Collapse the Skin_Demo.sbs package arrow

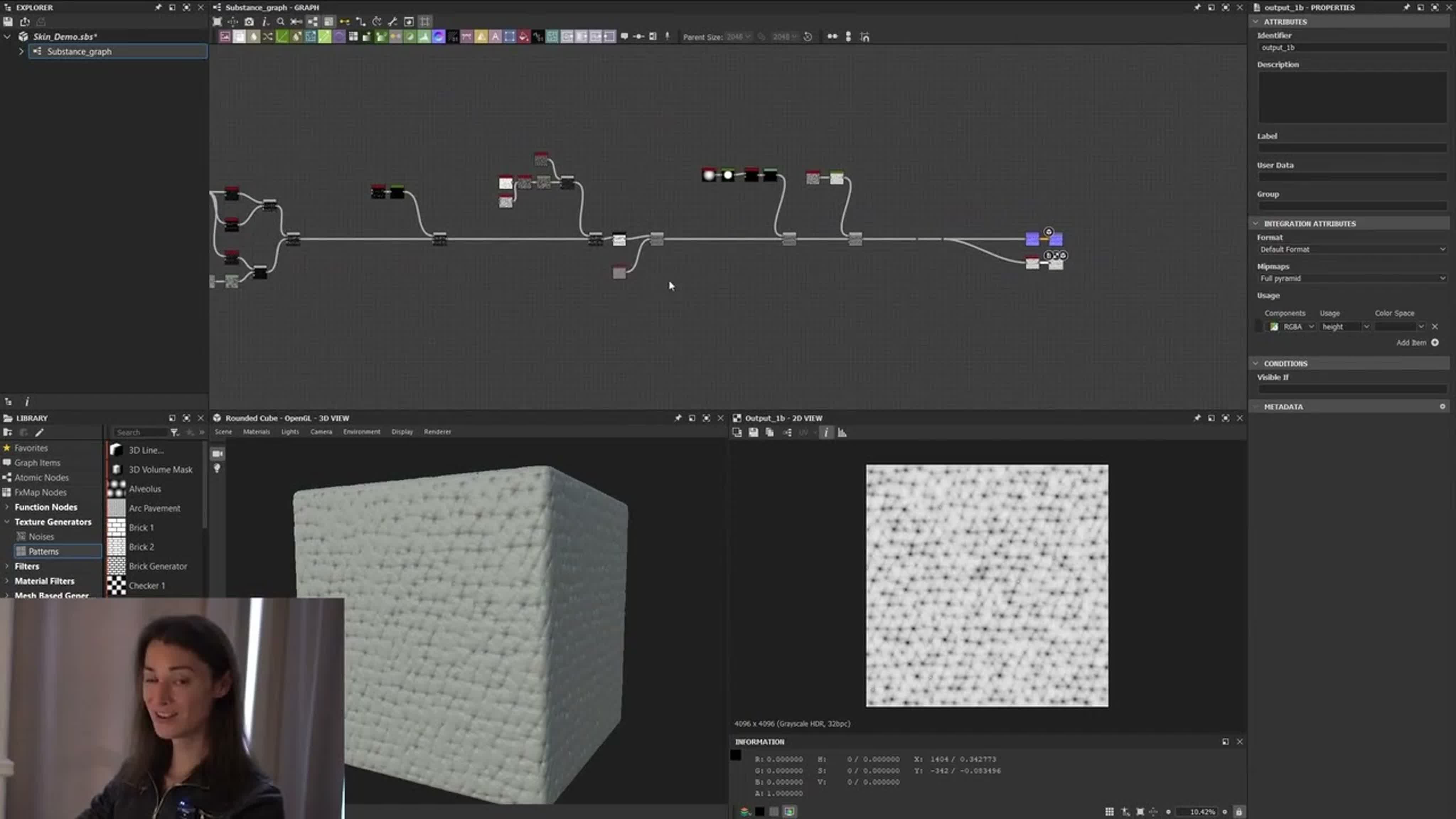pyautogui.click(x=7, y=36)
